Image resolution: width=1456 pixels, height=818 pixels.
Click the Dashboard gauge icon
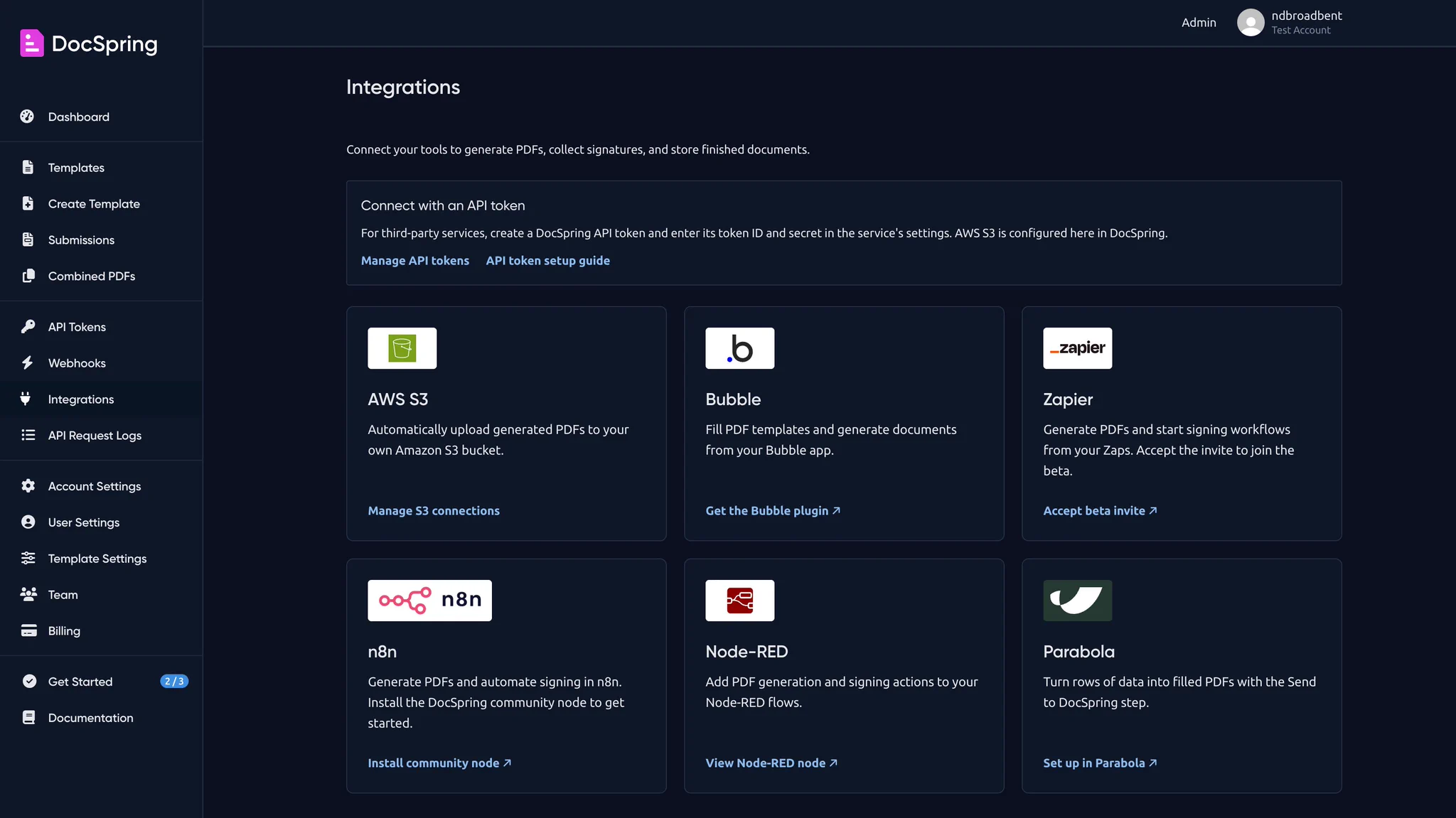tap(28, 117)
